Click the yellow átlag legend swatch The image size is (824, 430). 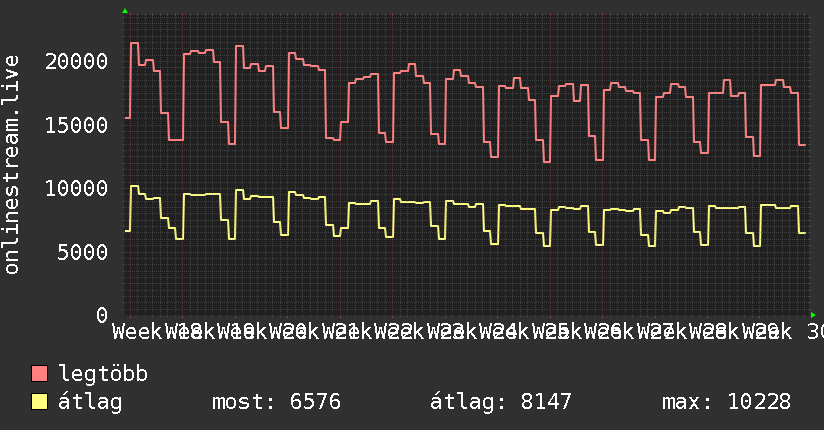[x=39, y=402]
